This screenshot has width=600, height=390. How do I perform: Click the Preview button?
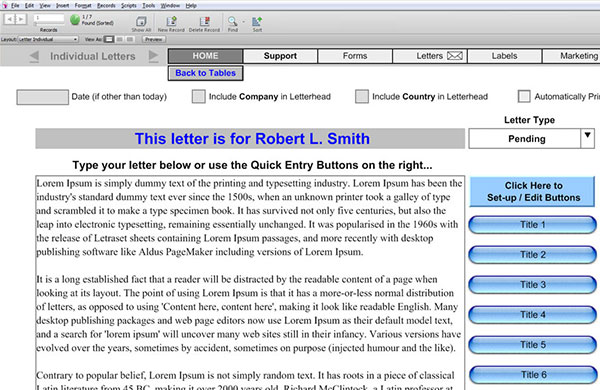pyautogui.click(x=154, y=39)
